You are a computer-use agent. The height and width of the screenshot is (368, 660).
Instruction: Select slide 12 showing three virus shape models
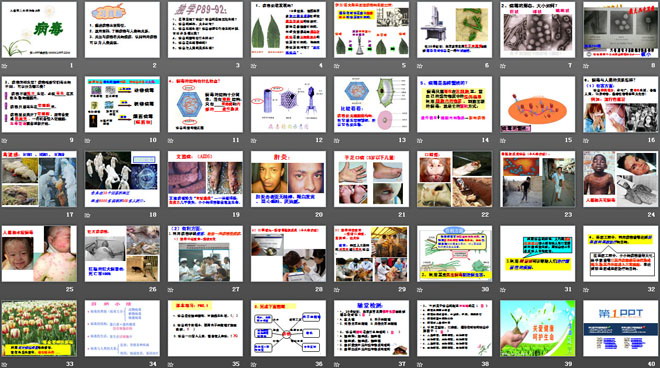click(x=288, y=104)
